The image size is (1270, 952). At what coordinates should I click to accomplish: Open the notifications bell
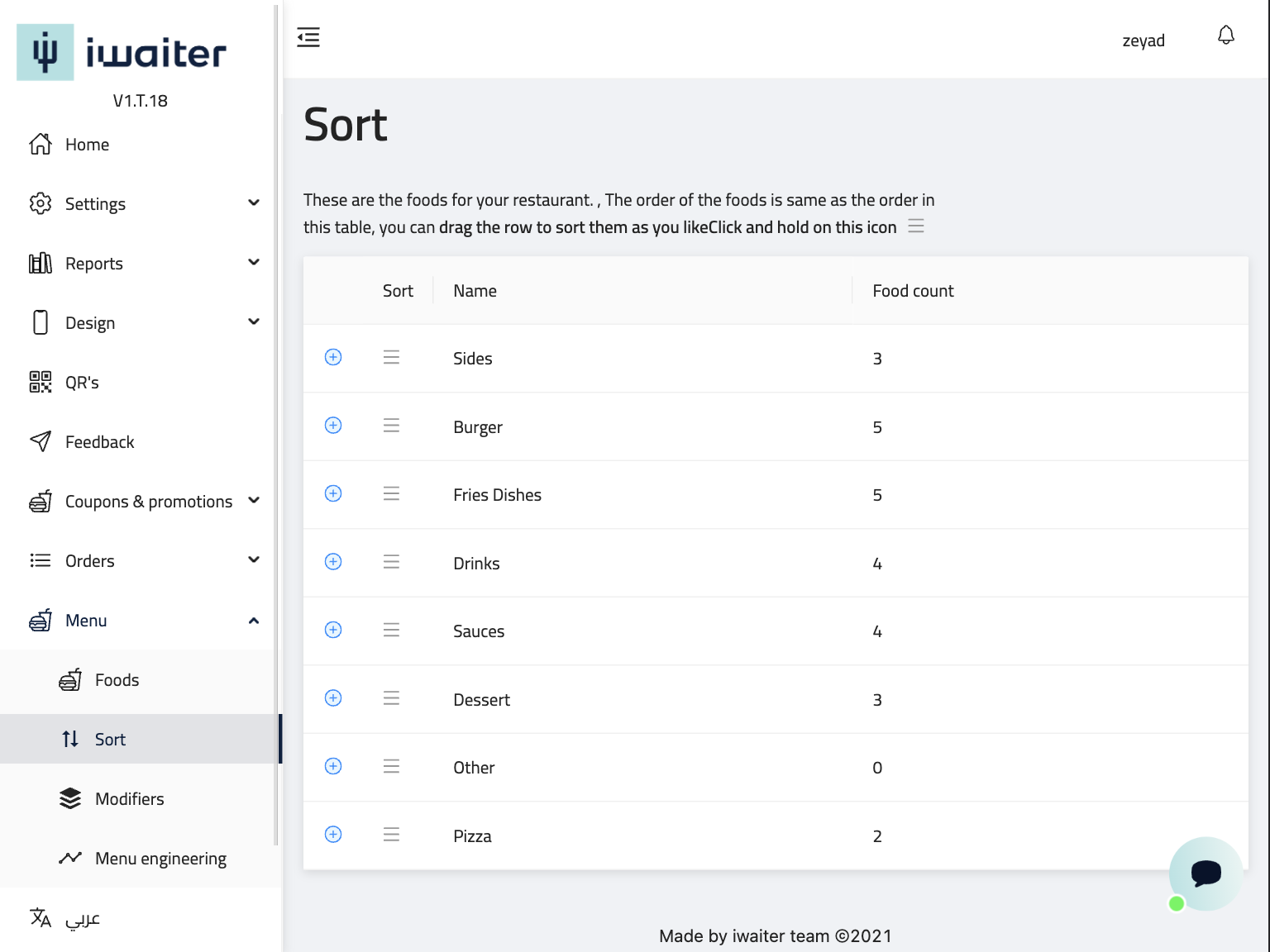coord(1225,36)
